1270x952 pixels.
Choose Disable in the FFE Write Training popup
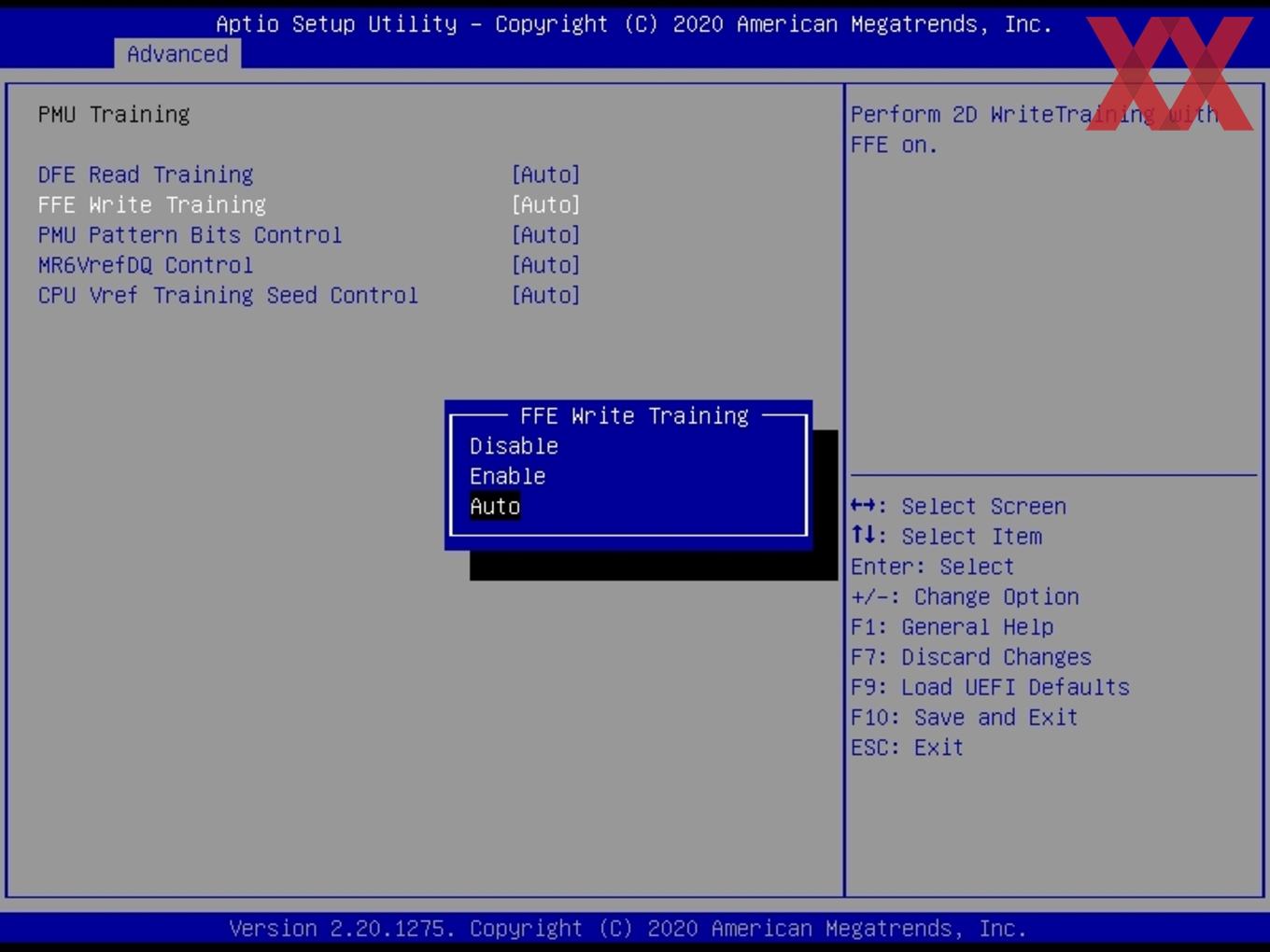pyautogui.click(x=514, y=446)
